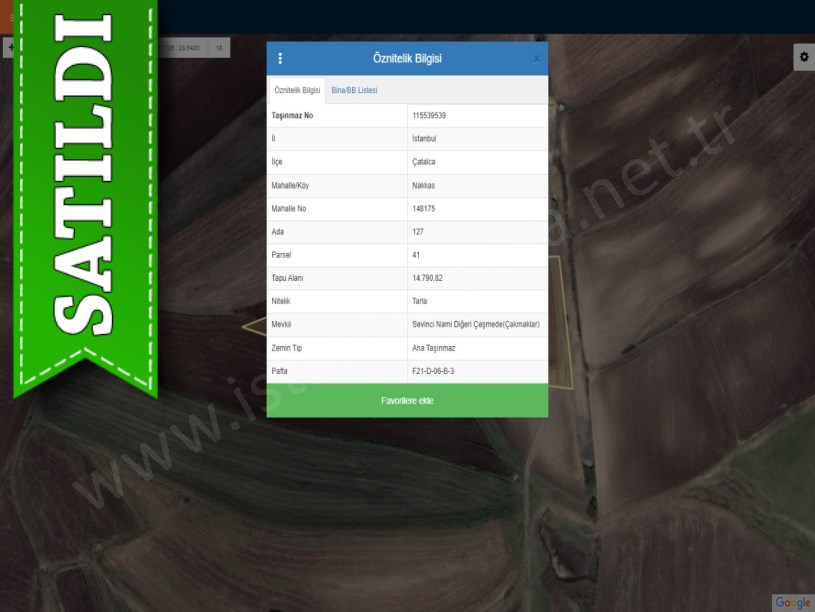815x612 pixels.
Task: Click the İlçe value Çatalca
Action: 424,162
